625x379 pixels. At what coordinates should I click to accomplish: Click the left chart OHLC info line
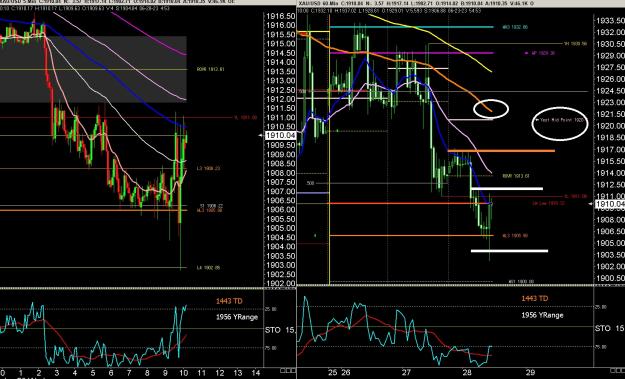85,8
